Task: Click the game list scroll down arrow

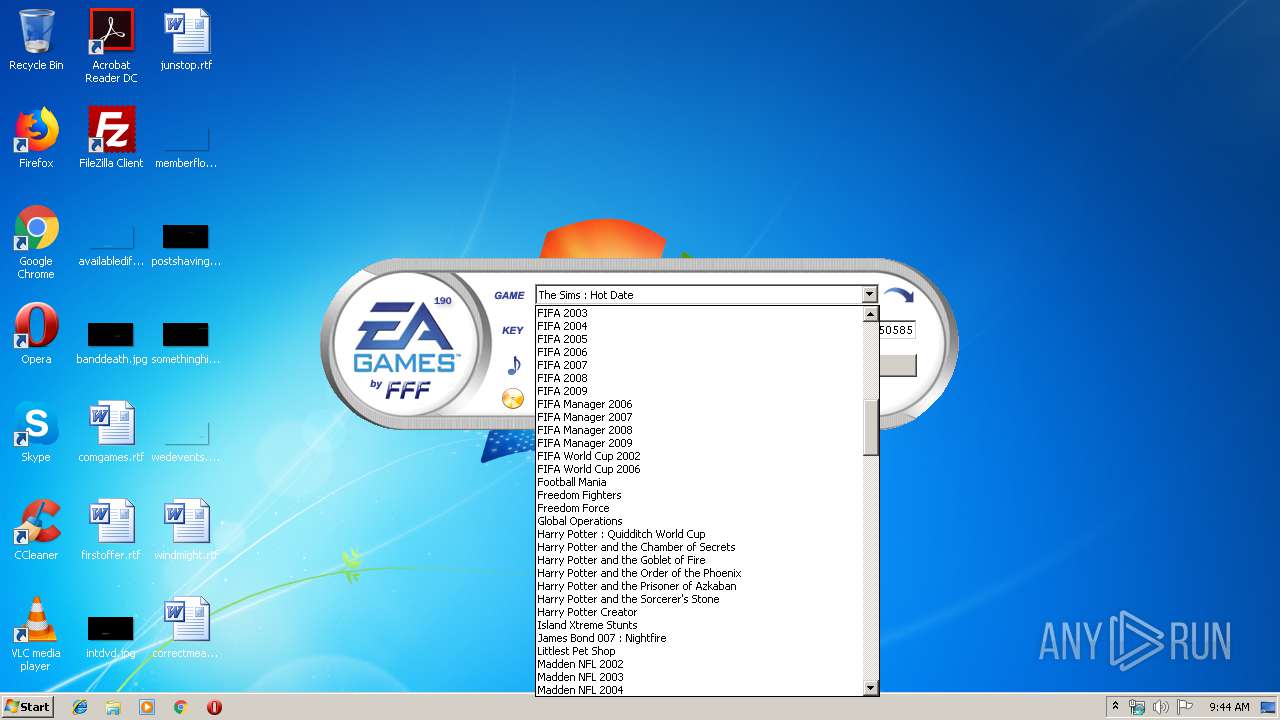Action: pyautogui.click(x=870, y=688)
